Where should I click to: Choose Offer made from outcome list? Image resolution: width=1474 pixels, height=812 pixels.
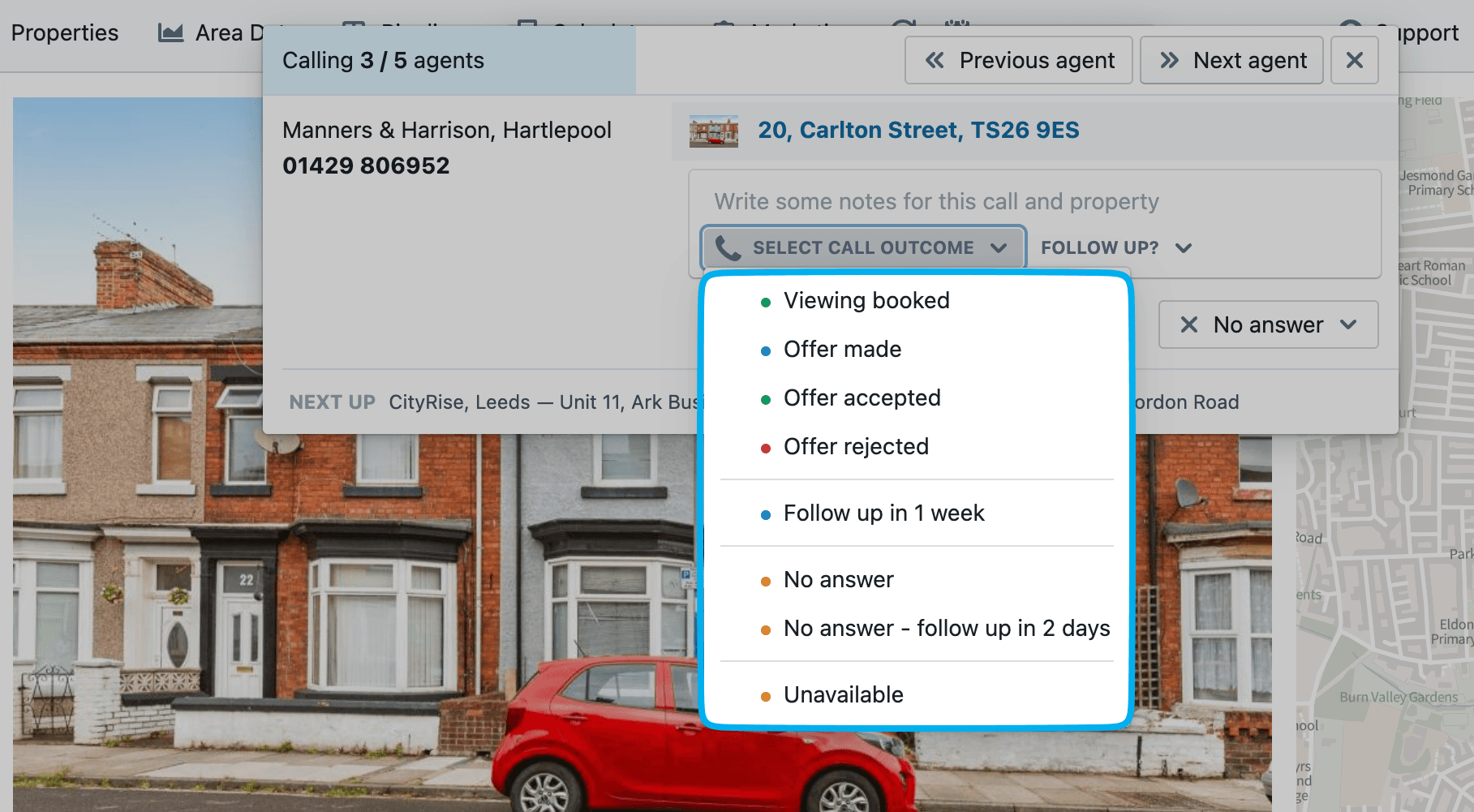click(x=842, y=350)
